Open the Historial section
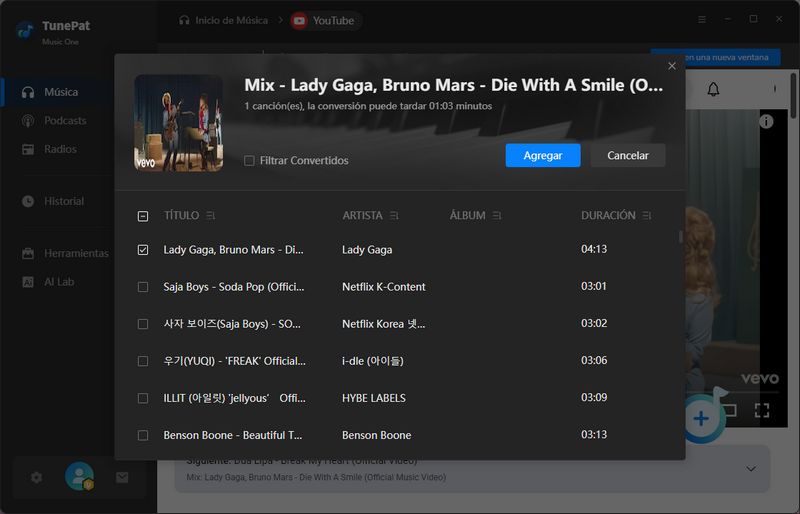The width and height of the screenshot is (800, 514). [x=53, y=201]
